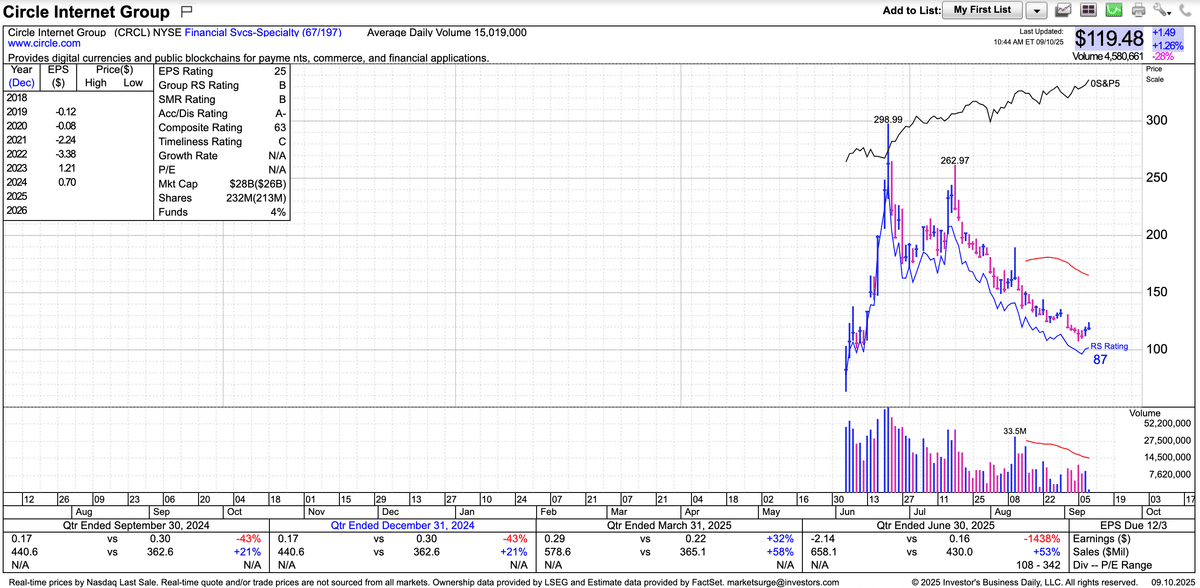Click the 33.5M volume bar label

click(1015, 431)
